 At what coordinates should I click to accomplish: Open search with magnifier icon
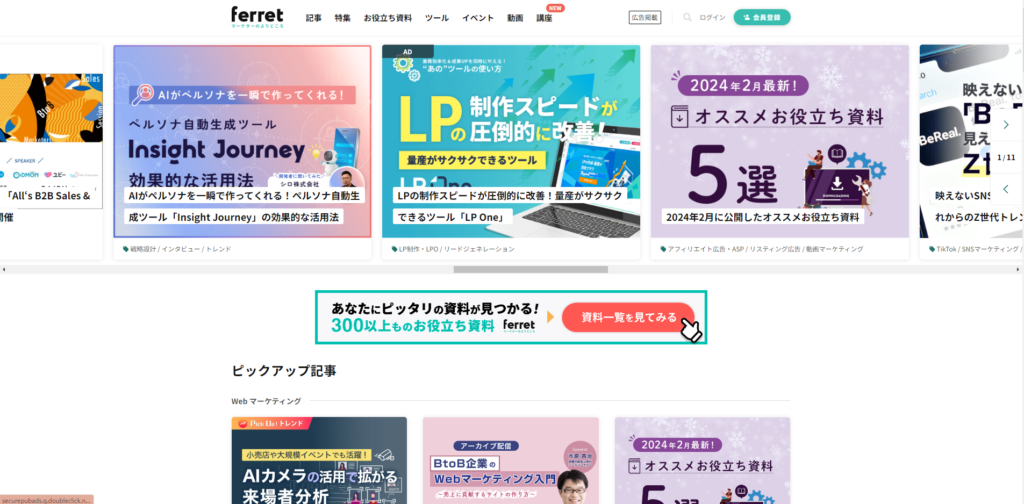click(687, 18)
